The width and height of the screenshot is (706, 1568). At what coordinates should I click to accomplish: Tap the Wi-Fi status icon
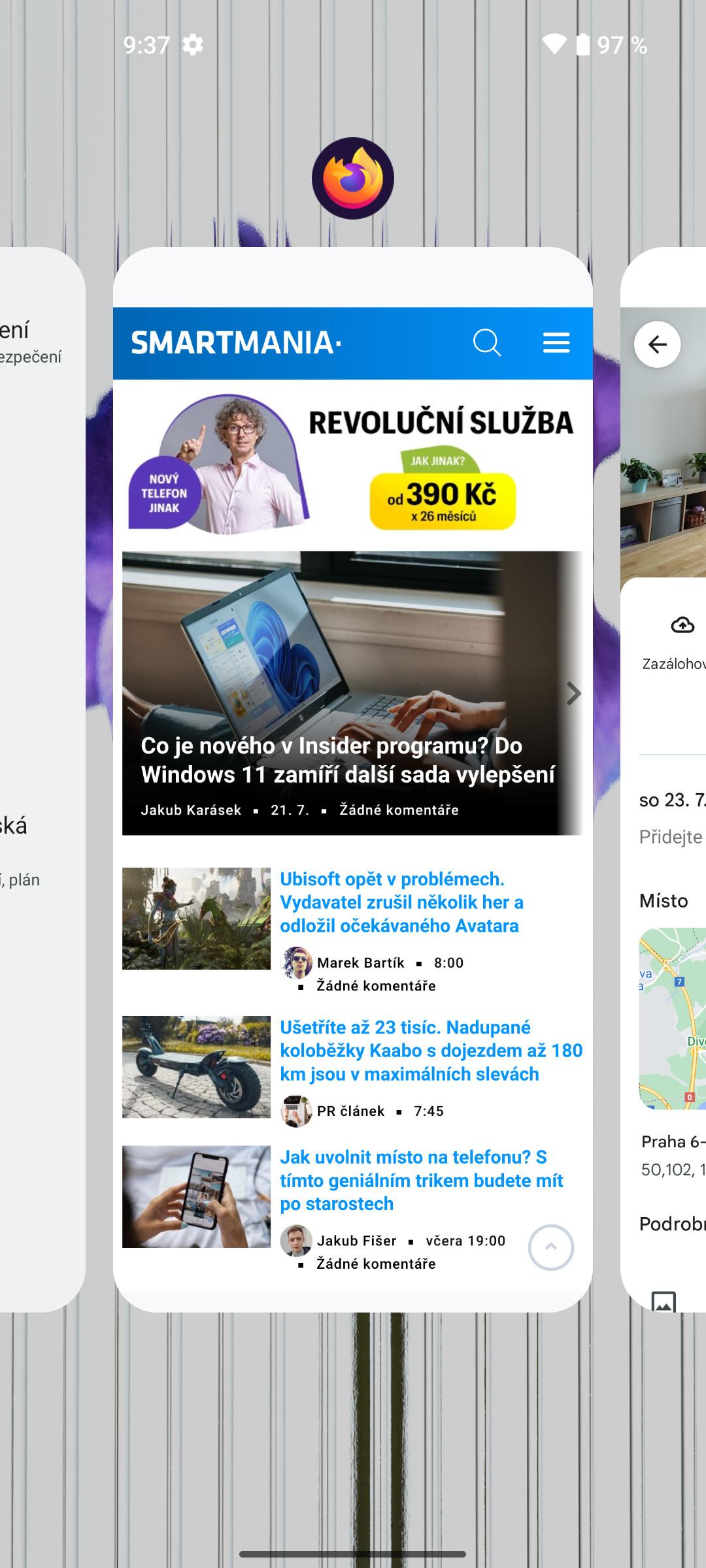pyautogui.click(x=554, y=44)
